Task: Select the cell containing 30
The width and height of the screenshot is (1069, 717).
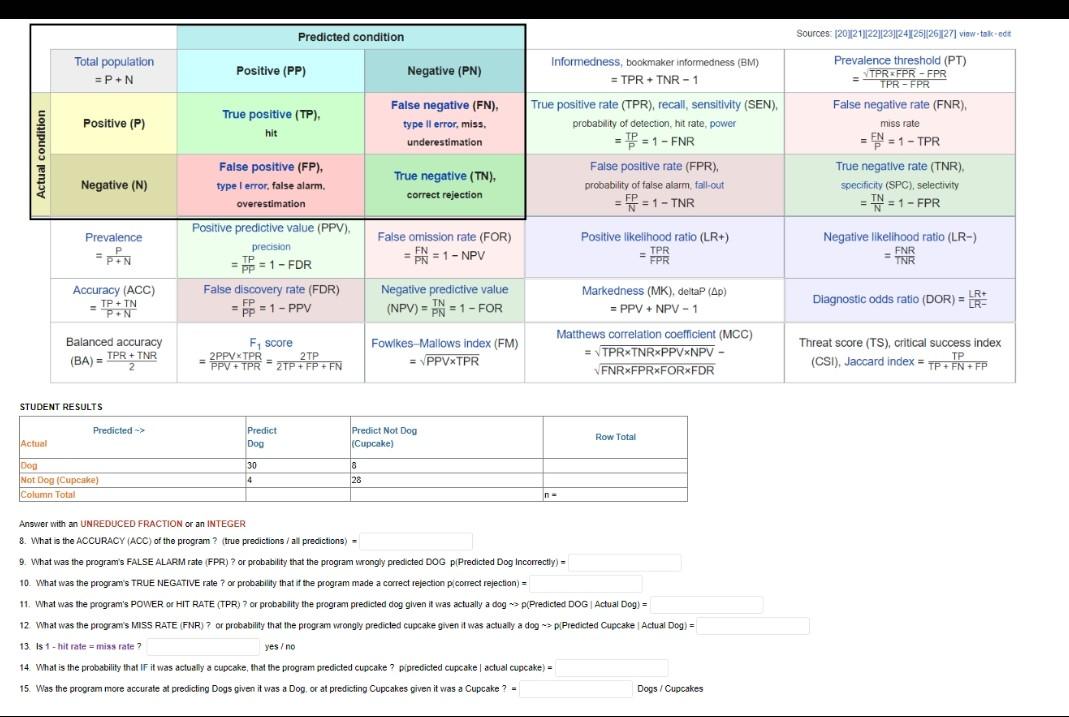Action: coord(298,466)
